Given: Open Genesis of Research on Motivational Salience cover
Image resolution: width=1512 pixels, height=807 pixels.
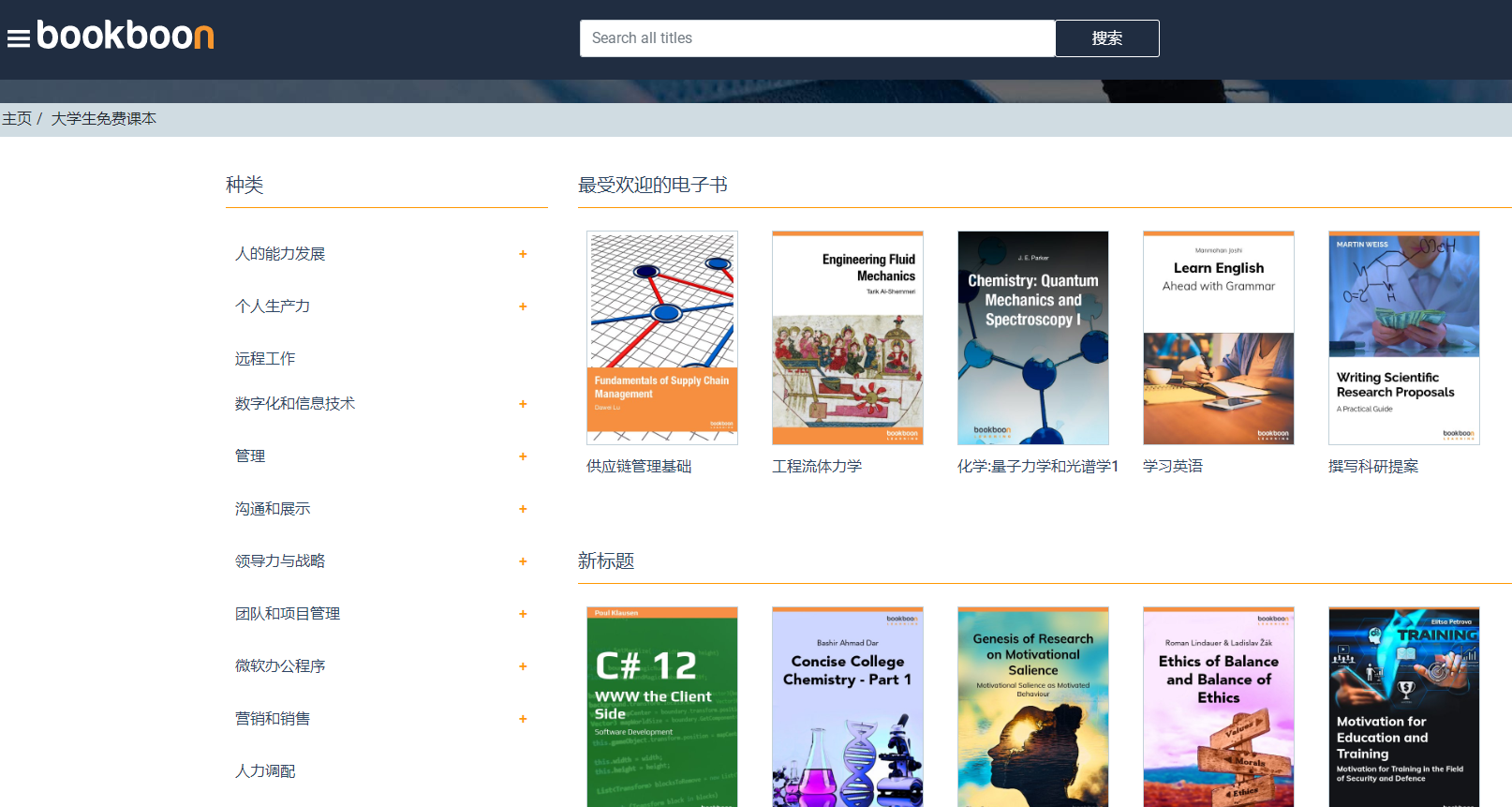Looking at the screenshot, I should [x=1033, y=707].
